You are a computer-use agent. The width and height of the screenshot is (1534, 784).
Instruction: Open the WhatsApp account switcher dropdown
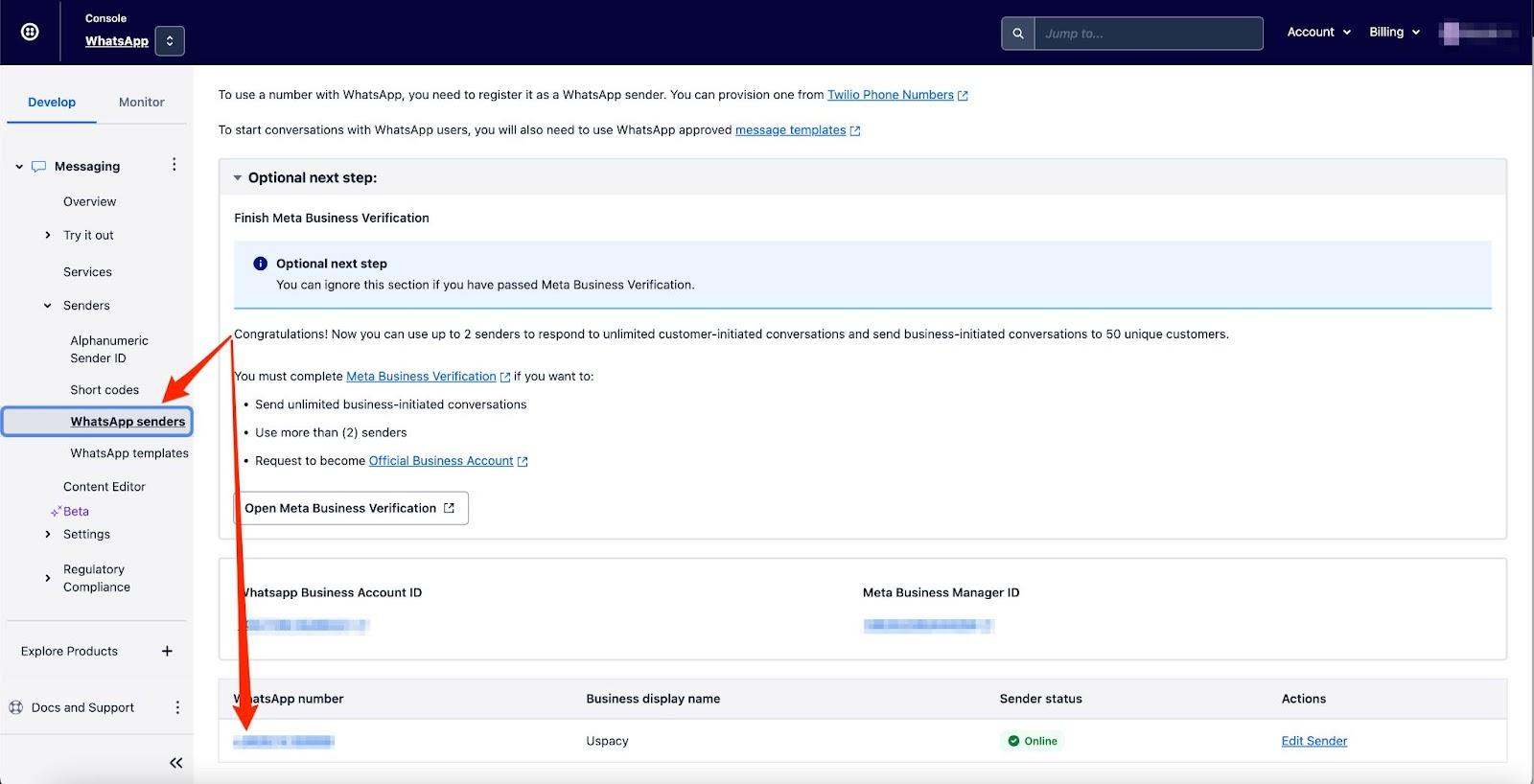point(170,41)
